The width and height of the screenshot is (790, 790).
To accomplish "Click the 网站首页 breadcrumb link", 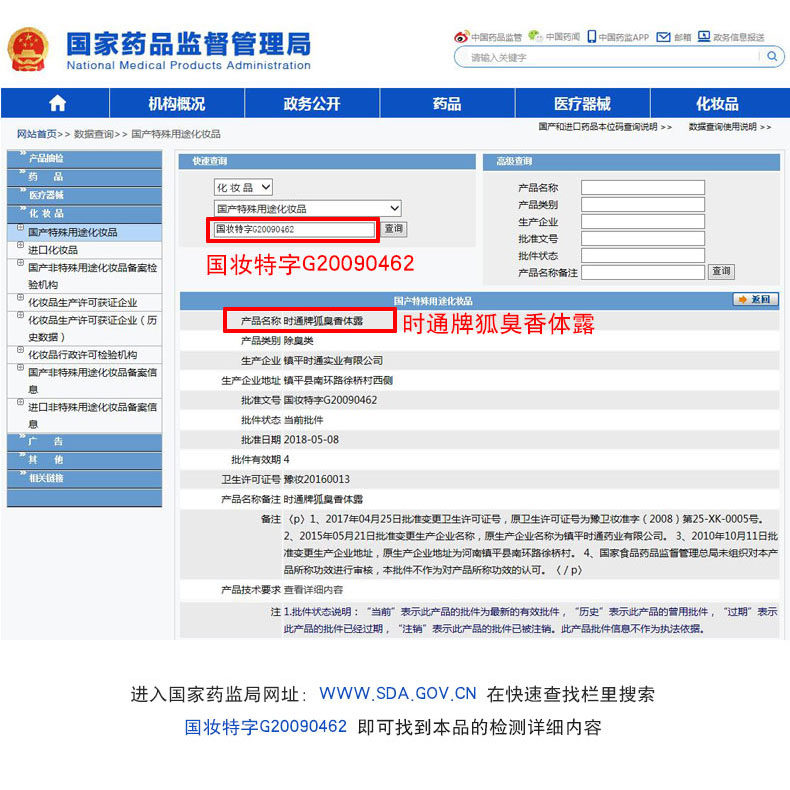I will (37, 134).
